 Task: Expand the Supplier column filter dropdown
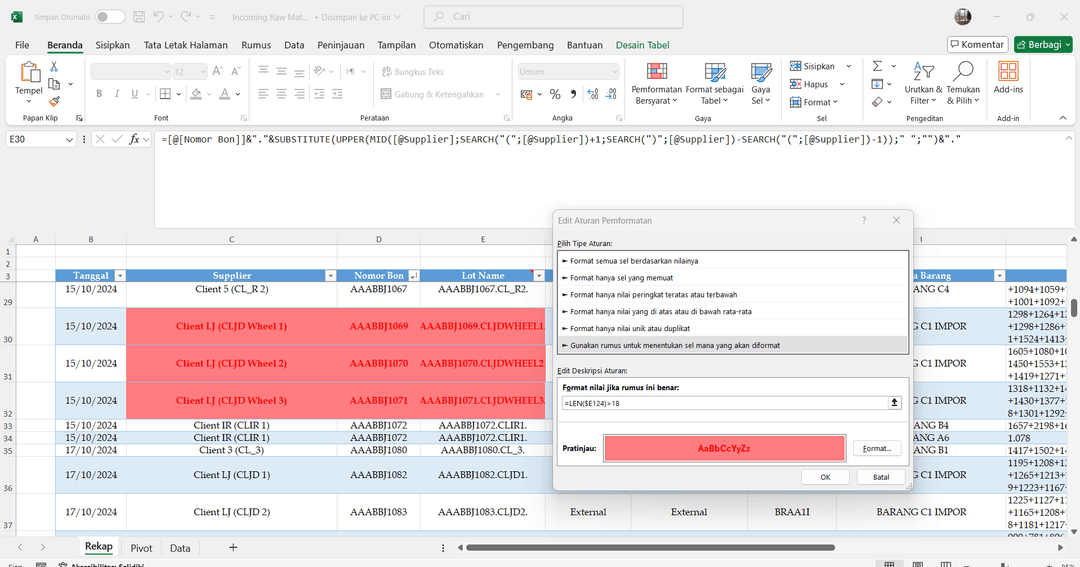pos(331,275)
